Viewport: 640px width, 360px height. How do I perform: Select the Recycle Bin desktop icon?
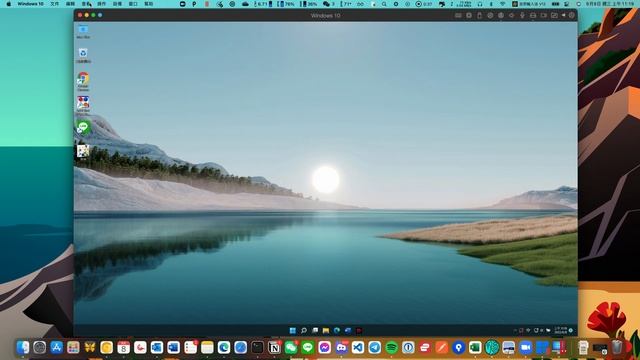coord(83,56)
